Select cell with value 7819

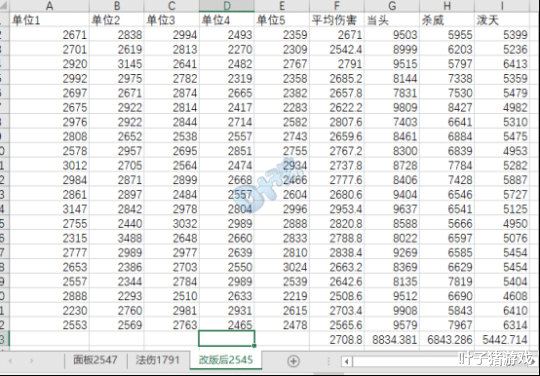(447, 282)
